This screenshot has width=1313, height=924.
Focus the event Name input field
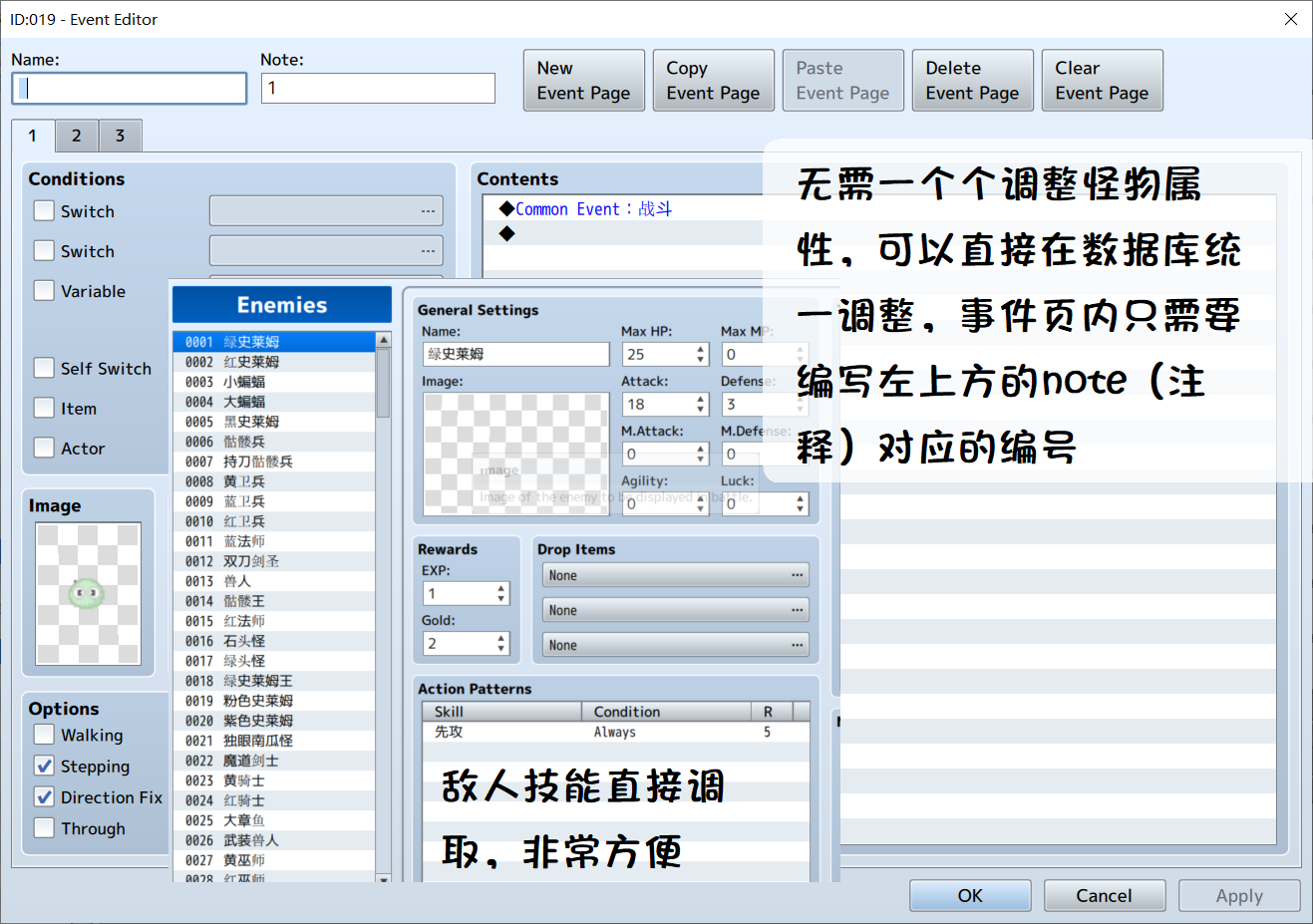pyautogui.click(x=130, y=88)
